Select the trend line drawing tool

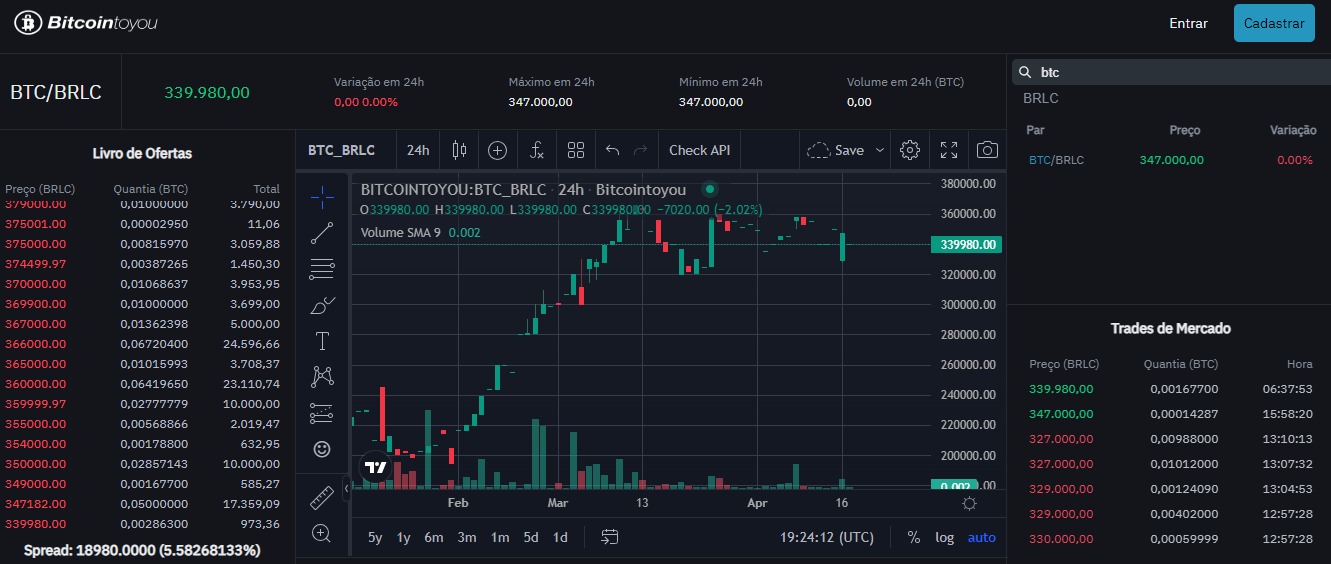(x=322, y=233)
